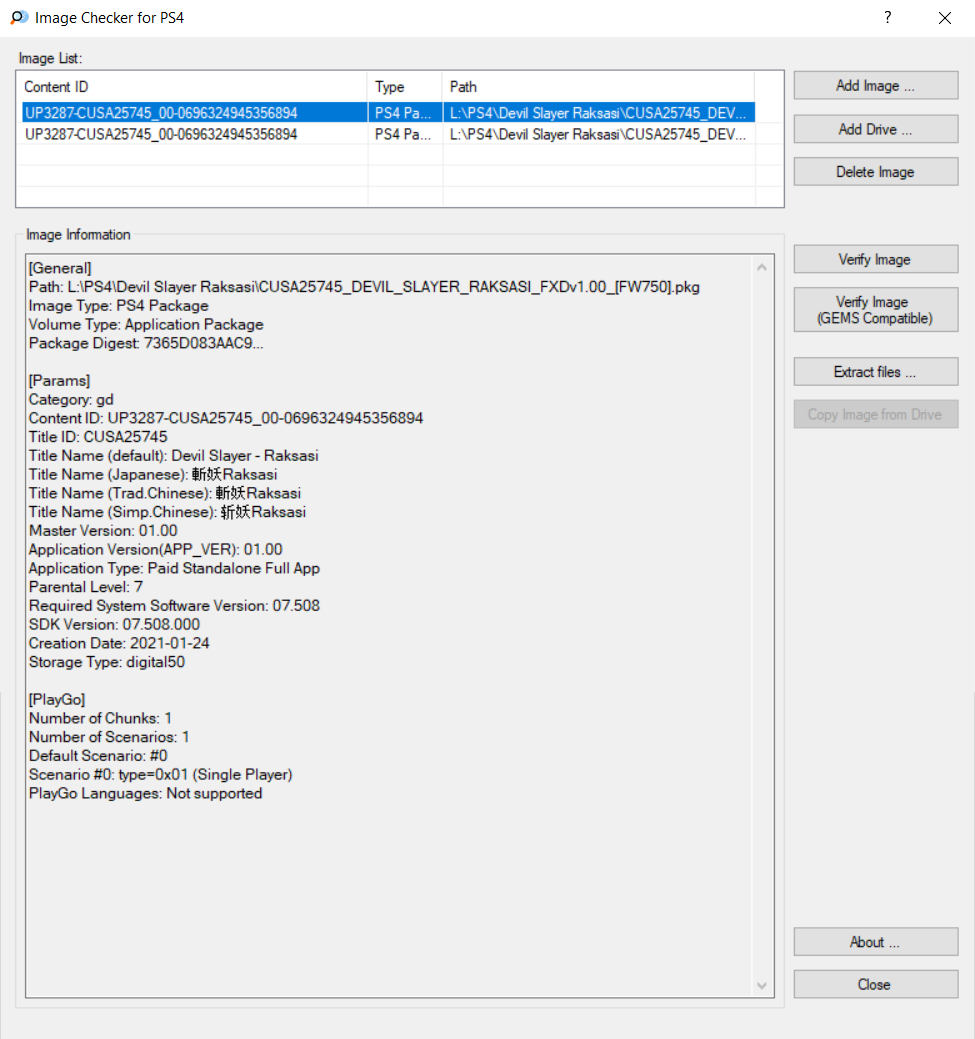Click the [Params] section heading
Image resolution: width=975 pixels, height=1039 pixels.
pos(59,381)
